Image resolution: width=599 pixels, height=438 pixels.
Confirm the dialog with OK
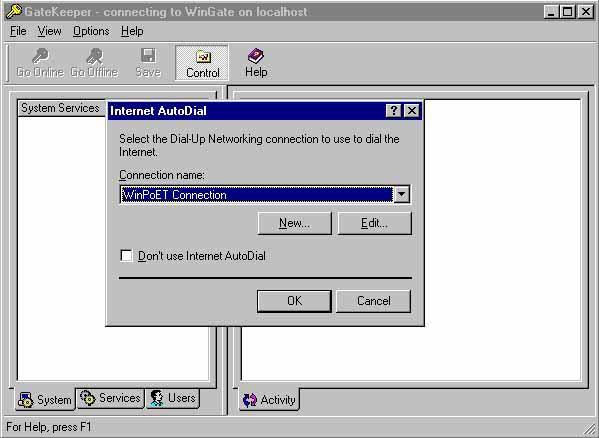(294, 301)
